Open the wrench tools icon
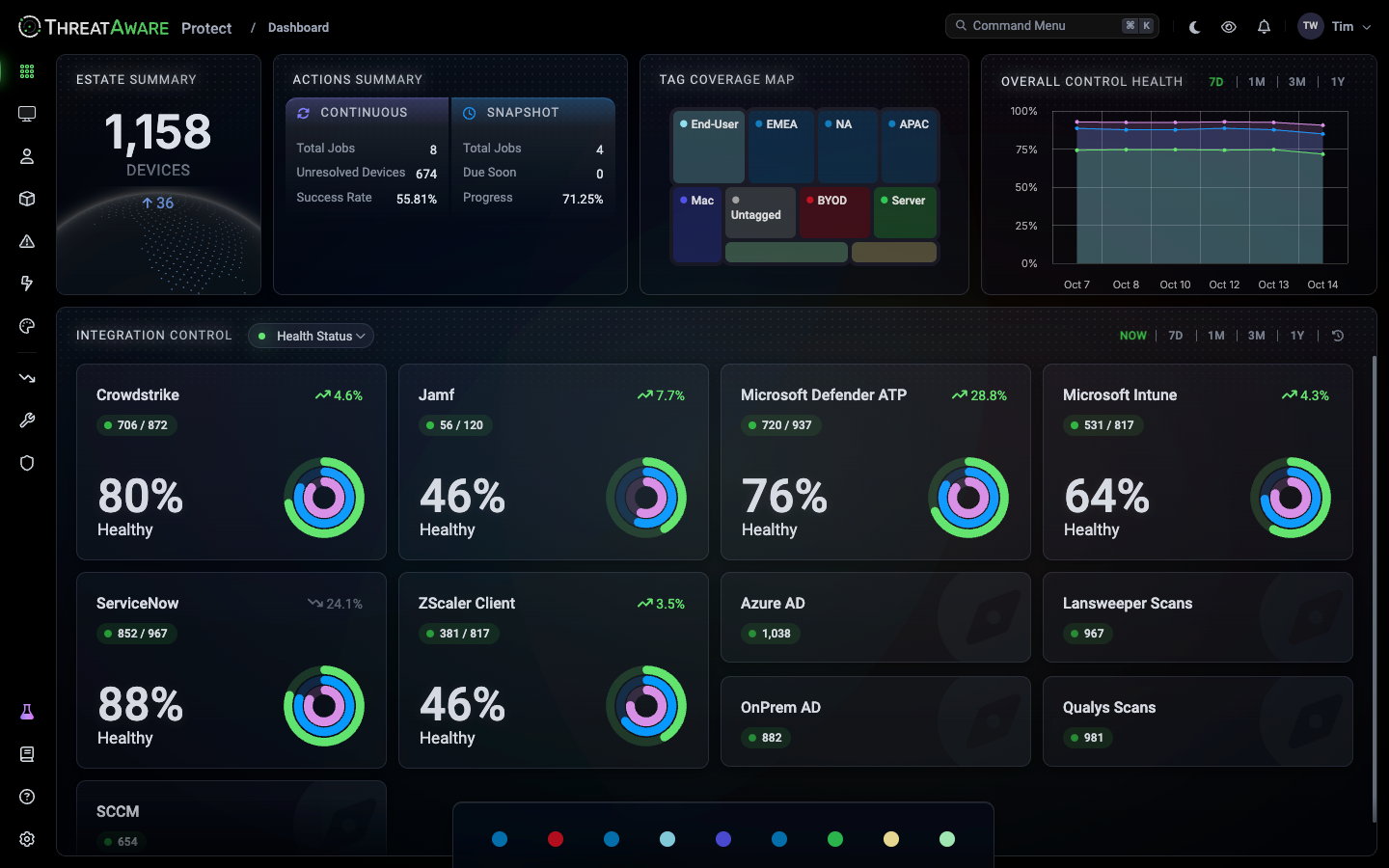1389x868 pixels. pos(27,420)
